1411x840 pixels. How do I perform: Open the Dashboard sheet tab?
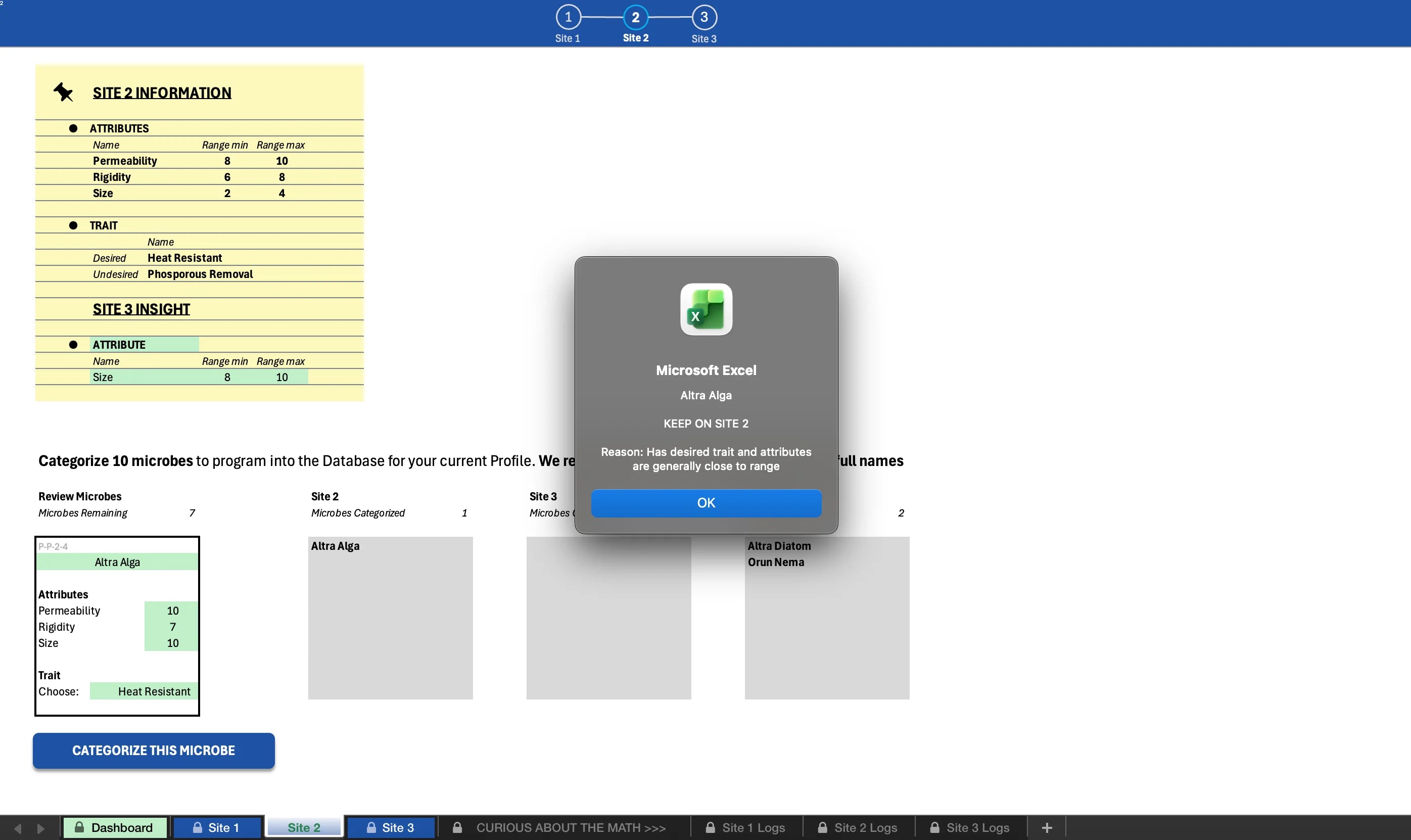[x=114, y=827]
